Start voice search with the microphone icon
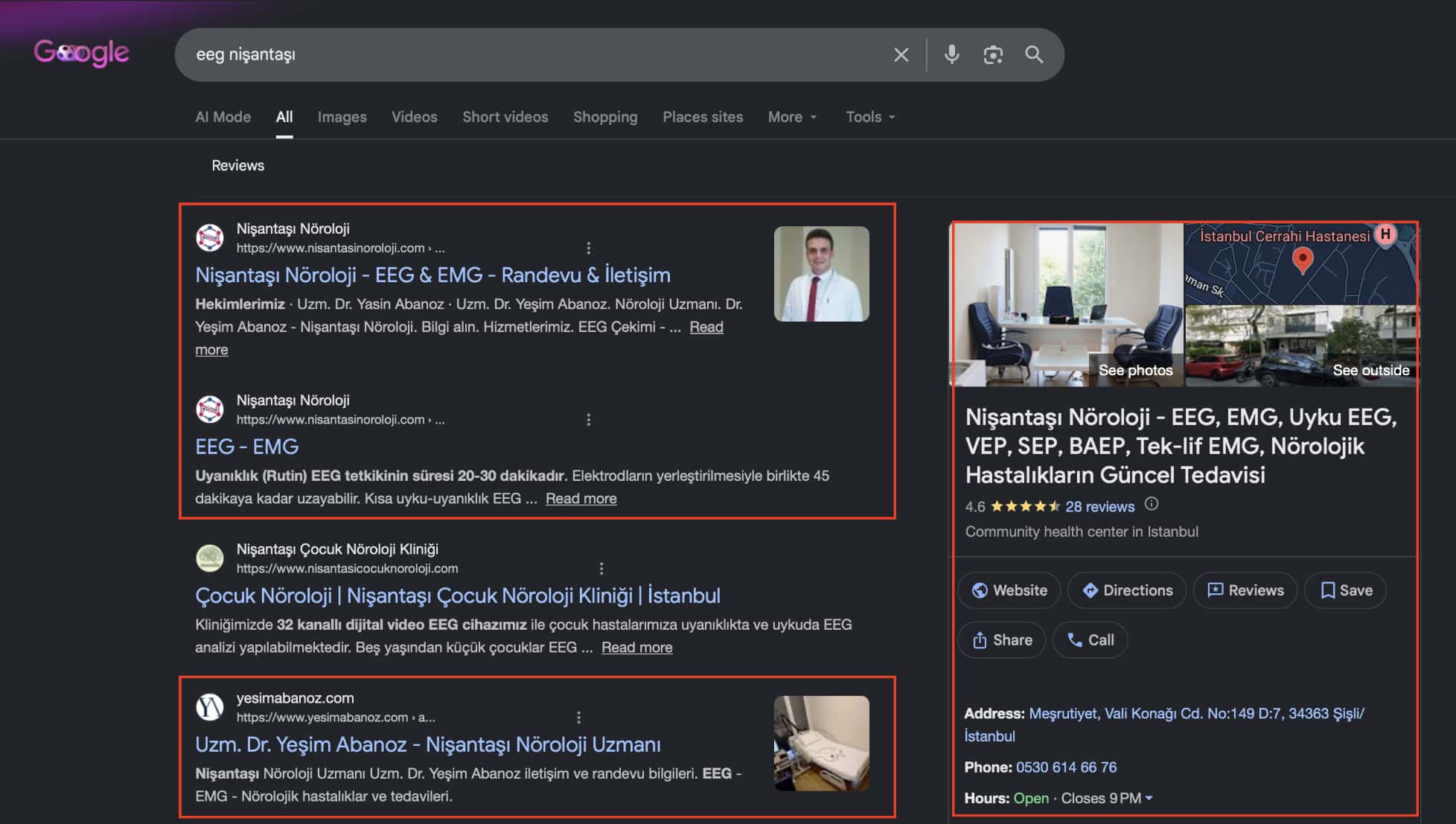The height and width of the screenshot is (824, 1456). point(951,54)
